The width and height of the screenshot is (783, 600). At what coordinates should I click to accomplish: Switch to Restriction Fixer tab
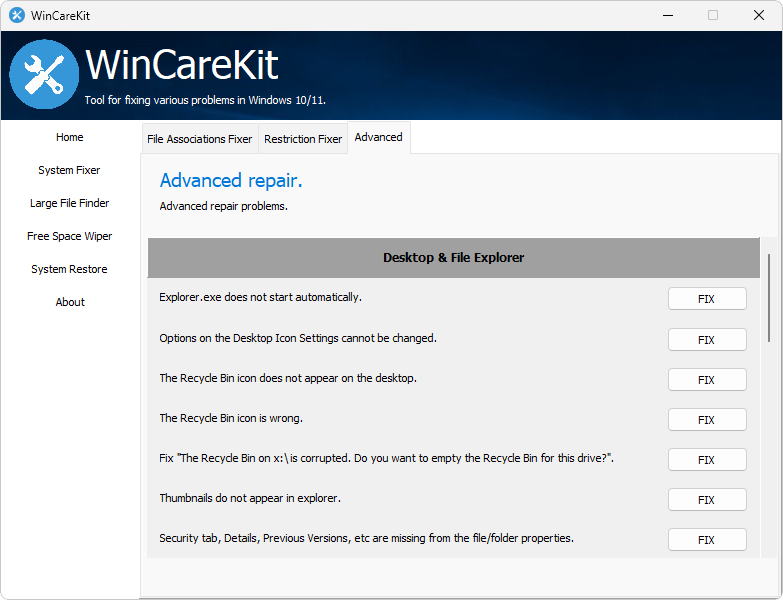[303, 139]
